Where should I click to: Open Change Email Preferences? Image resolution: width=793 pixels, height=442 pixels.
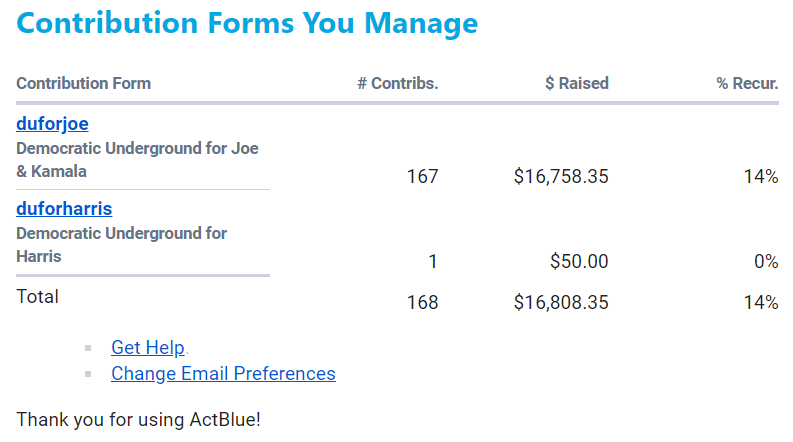223,373
